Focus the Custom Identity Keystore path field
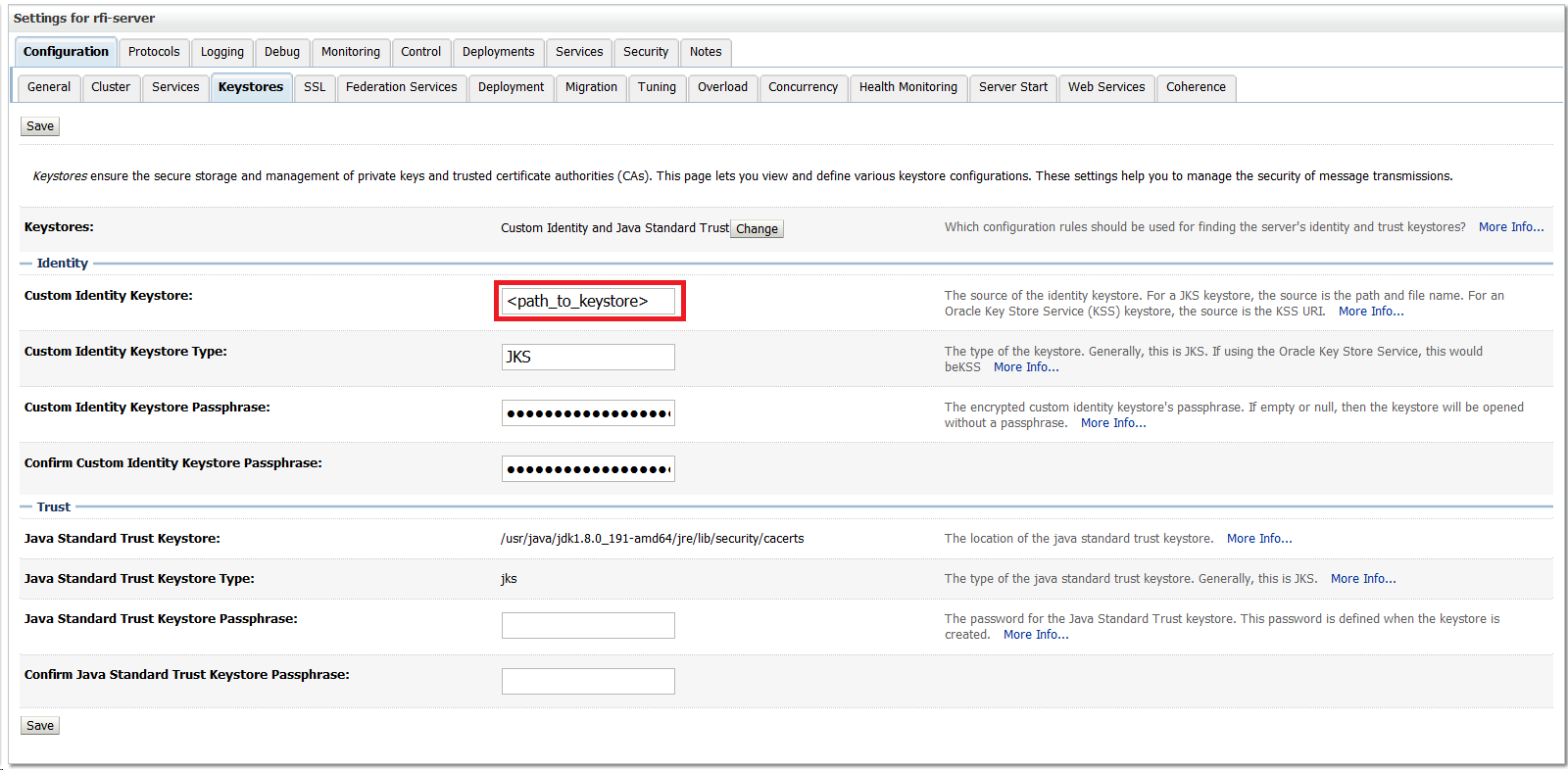Screen dimensions: 1568x770 tap(588, 301)
